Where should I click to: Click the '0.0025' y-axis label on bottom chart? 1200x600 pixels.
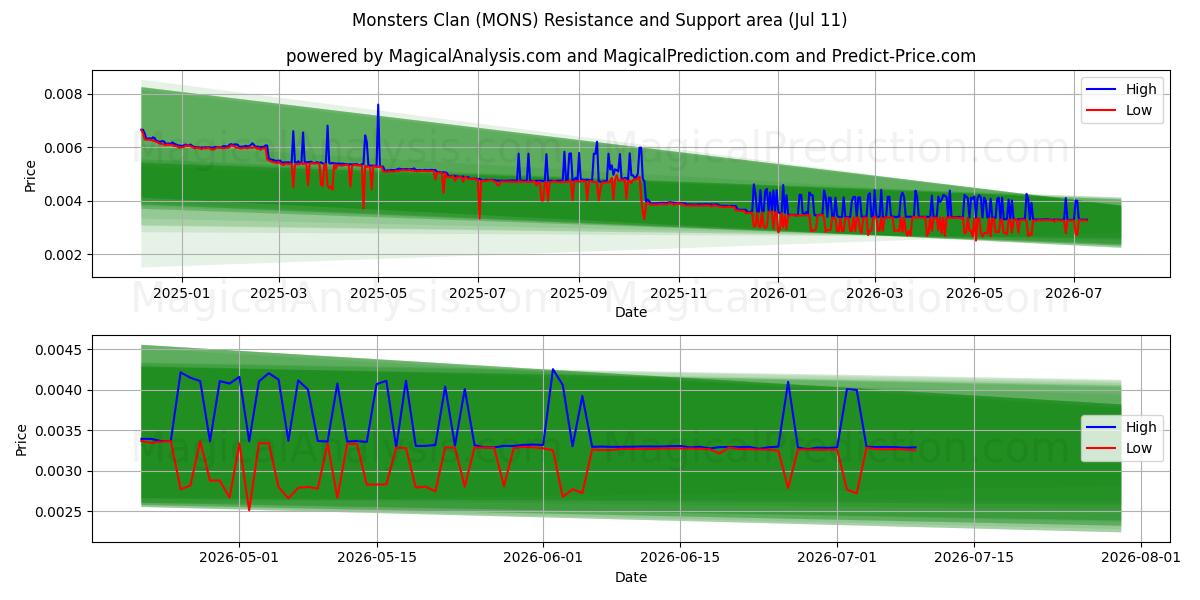[x=61, y=512]
